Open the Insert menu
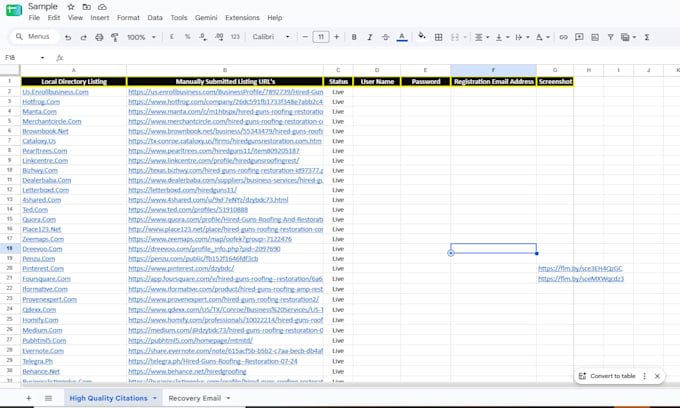 [x=100, y=18]
